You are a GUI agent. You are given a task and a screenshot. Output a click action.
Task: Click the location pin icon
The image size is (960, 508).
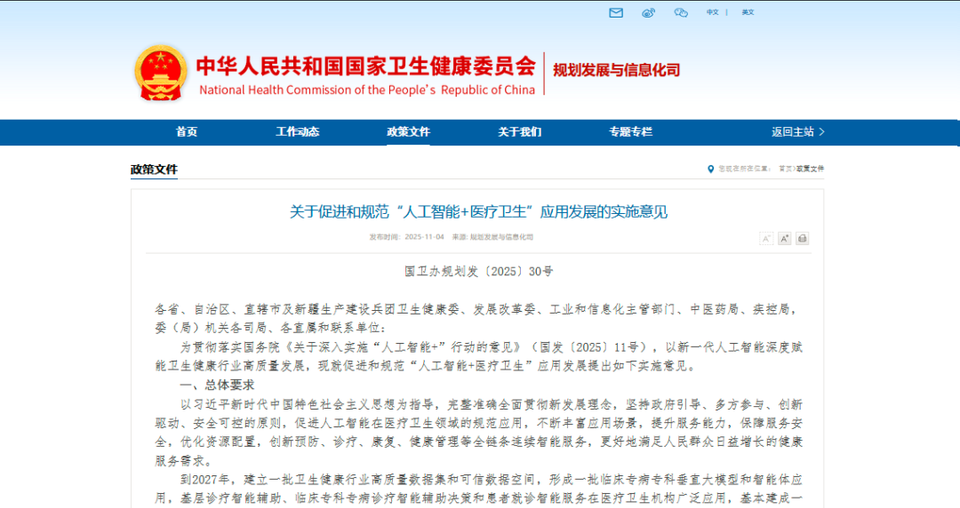[711, 169]
